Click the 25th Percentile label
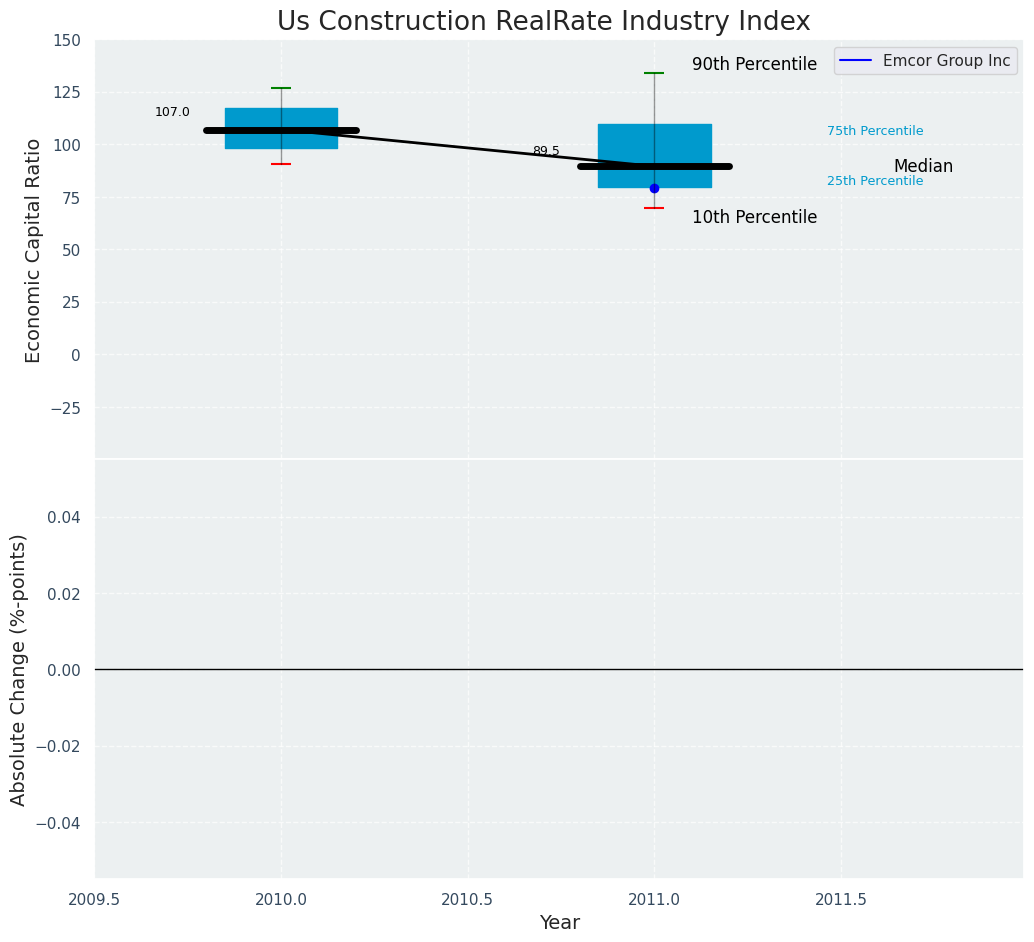 874,181
